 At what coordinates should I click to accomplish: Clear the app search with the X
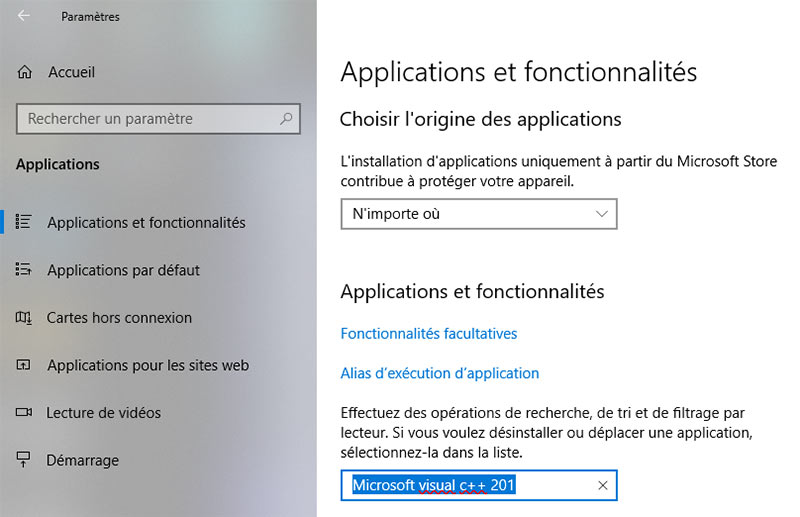click(x=602, y=486)
